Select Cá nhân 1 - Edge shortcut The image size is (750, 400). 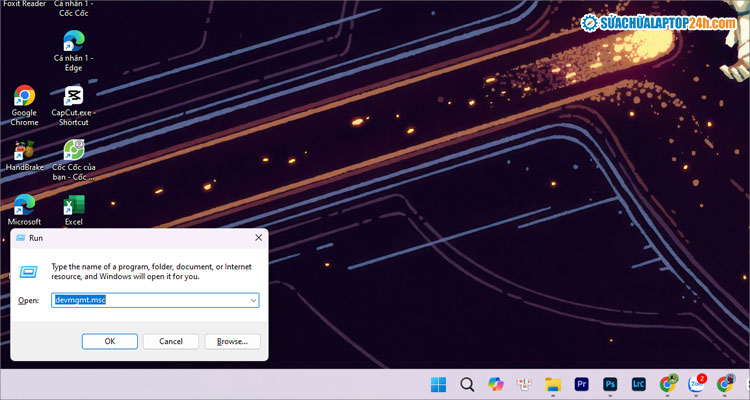tap(73, 51)
